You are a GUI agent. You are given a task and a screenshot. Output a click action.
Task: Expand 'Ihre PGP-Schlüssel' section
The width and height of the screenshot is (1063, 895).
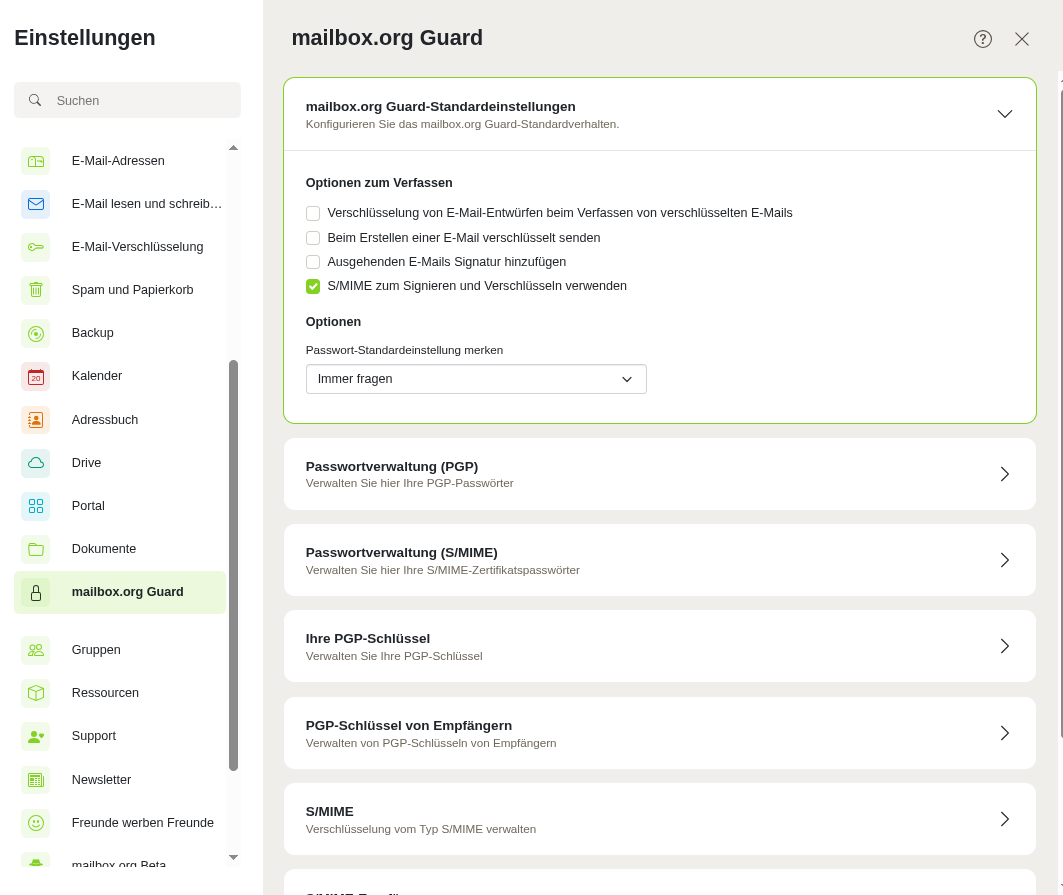click(x=660, y=646)
